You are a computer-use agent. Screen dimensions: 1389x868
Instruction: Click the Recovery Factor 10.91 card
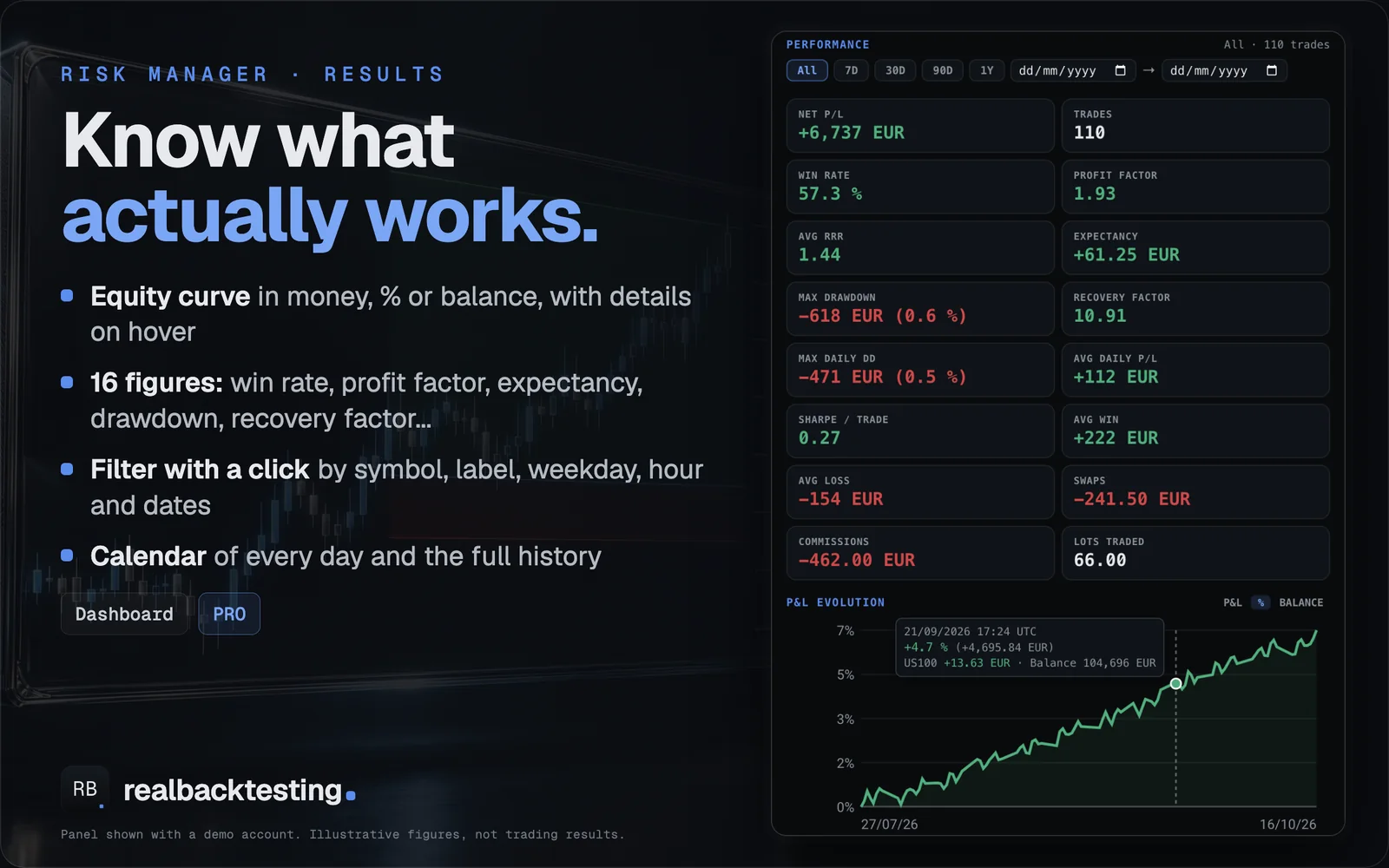click(1195, 308)
